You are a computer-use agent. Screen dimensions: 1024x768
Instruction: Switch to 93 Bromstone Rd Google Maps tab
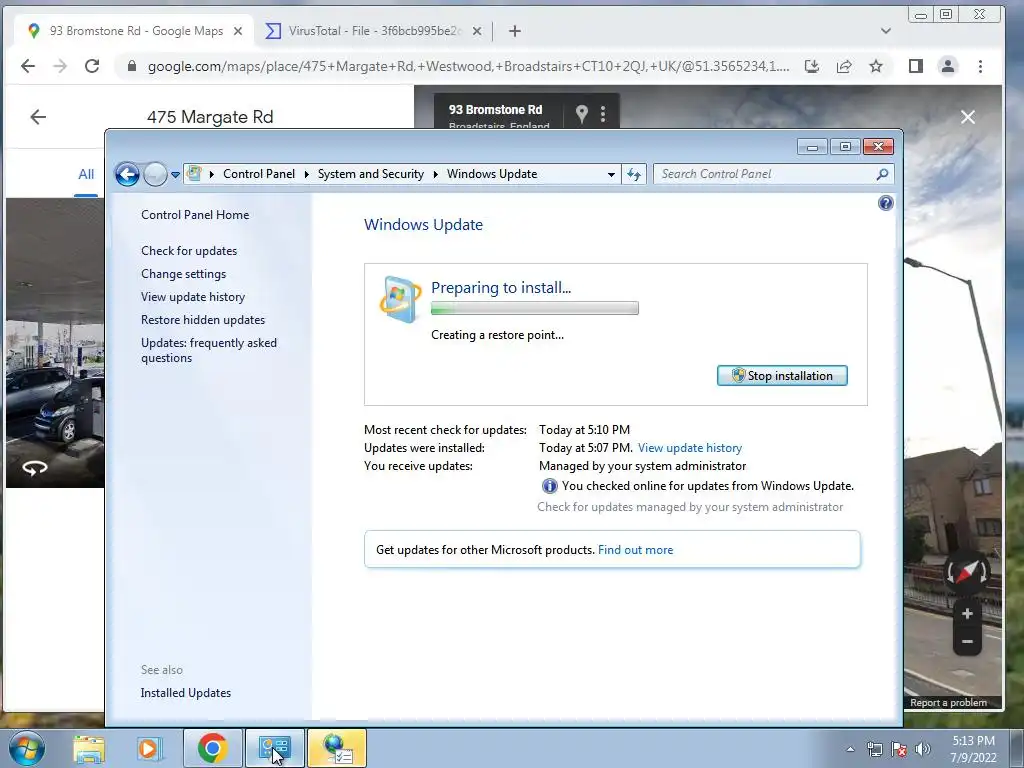136,31
